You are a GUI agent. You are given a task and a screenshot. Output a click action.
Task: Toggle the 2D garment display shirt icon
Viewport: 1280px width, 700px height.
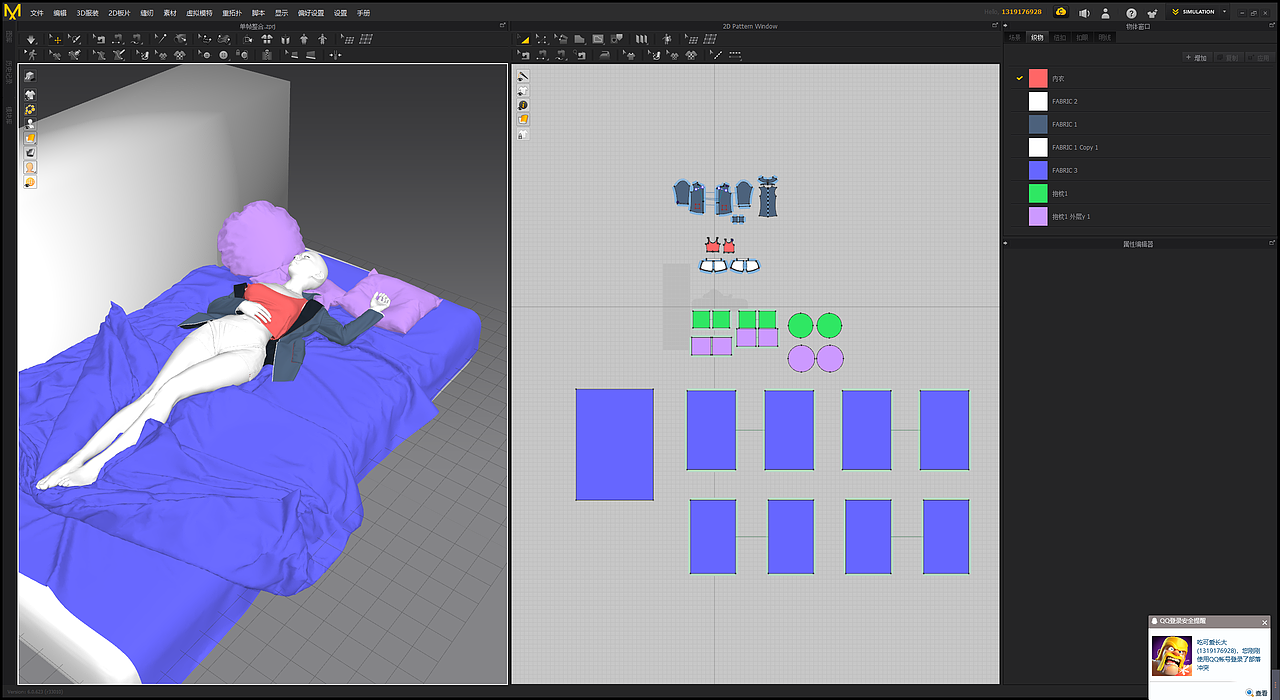523,91
